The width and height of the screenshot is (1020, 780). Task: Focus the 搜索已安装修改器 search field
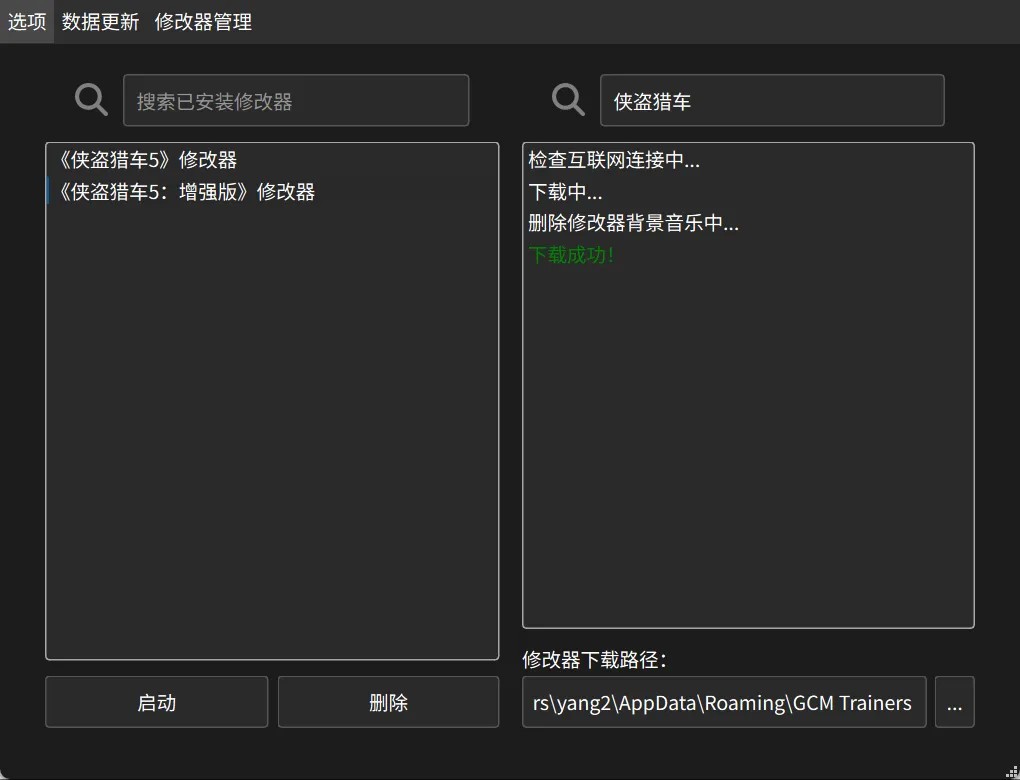[296, 100]
